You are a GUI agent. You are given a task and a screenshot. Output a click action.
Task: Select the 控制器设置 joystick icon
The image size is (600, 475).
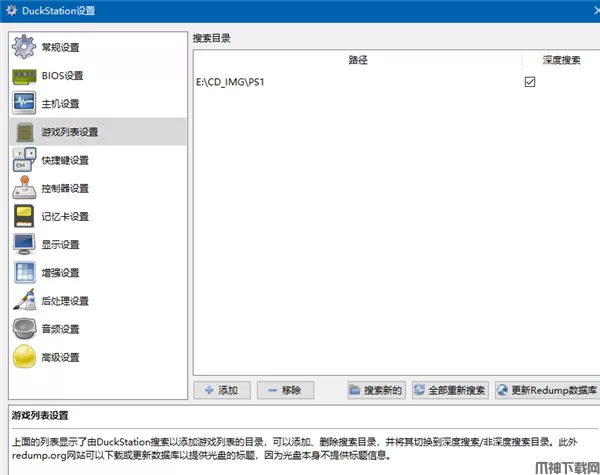[x=24, y=188]
